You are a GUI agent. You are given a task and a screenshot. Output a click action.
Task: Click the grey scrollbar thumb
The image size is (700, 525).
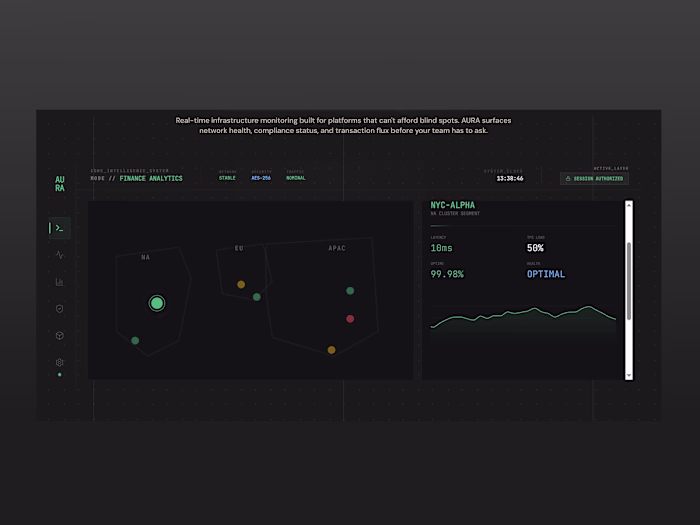629,281
